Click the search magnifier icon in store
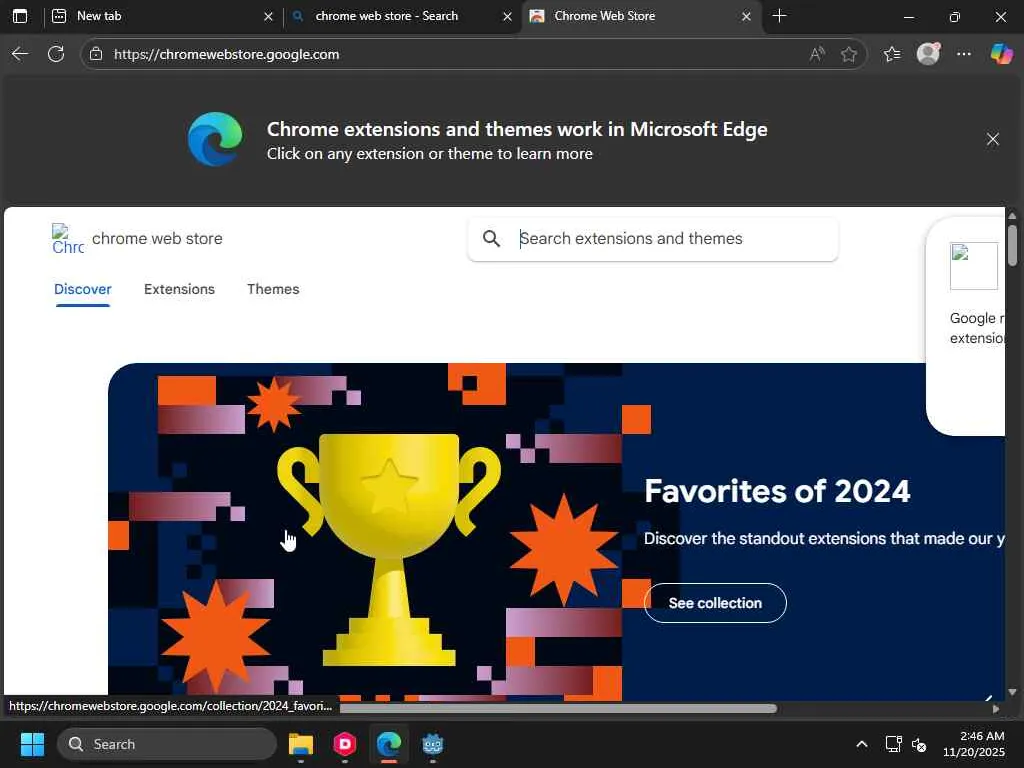 coord(491,239)
